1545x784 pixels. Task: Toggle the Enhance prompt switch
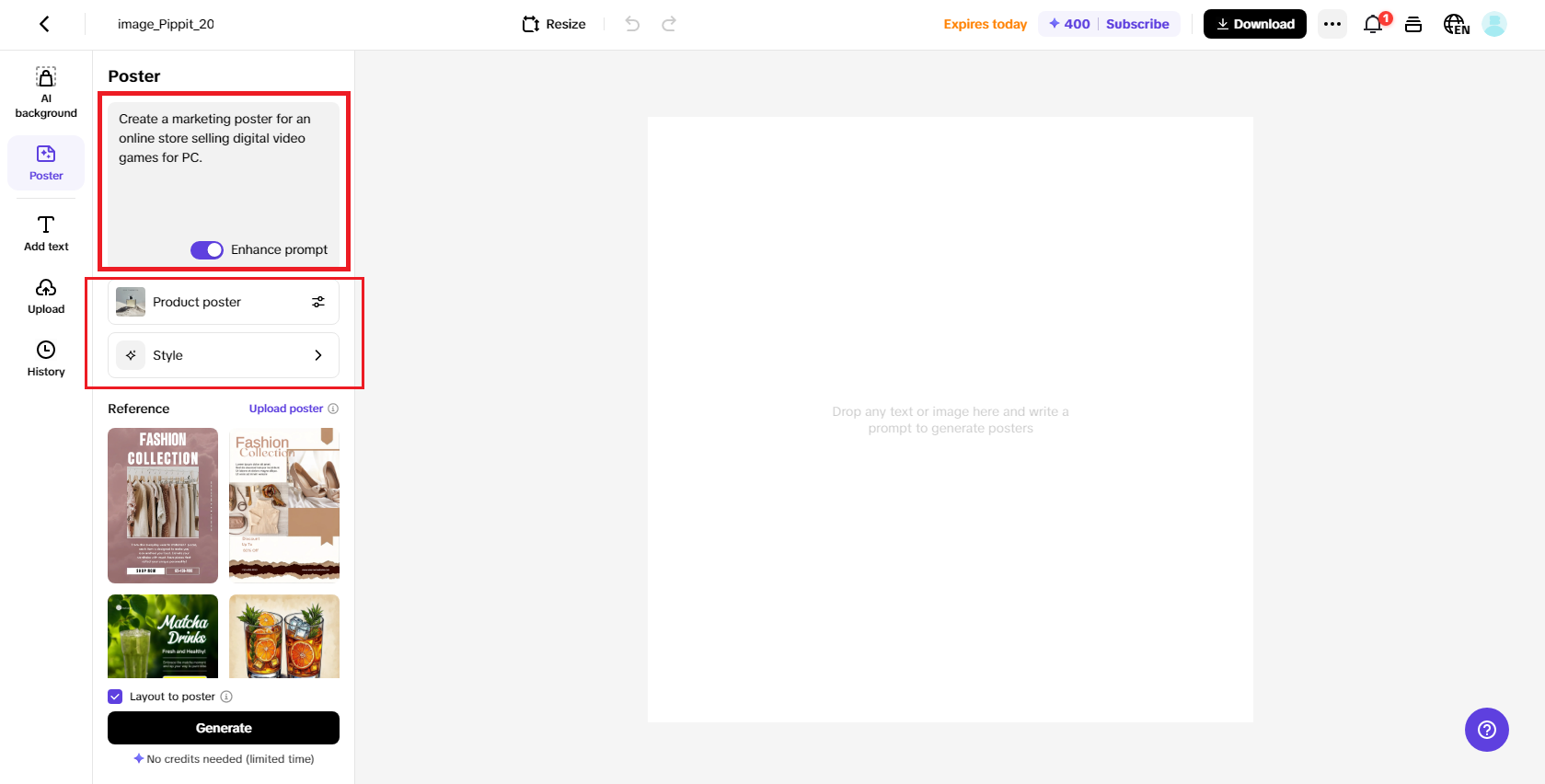click(x=207, y=250)
